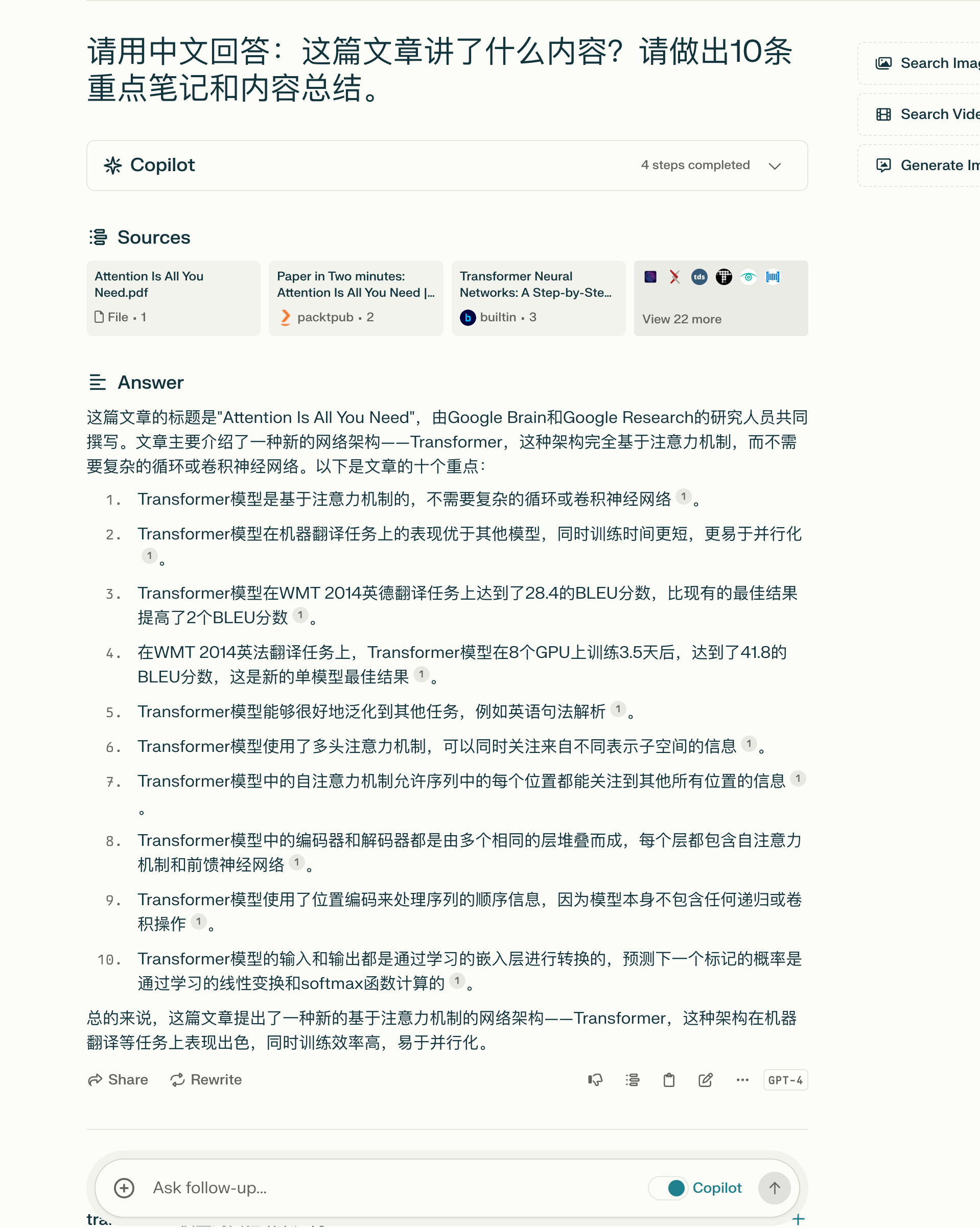Click the Copilot sparkle icon
980x1228 pixels.
(113, 165)
